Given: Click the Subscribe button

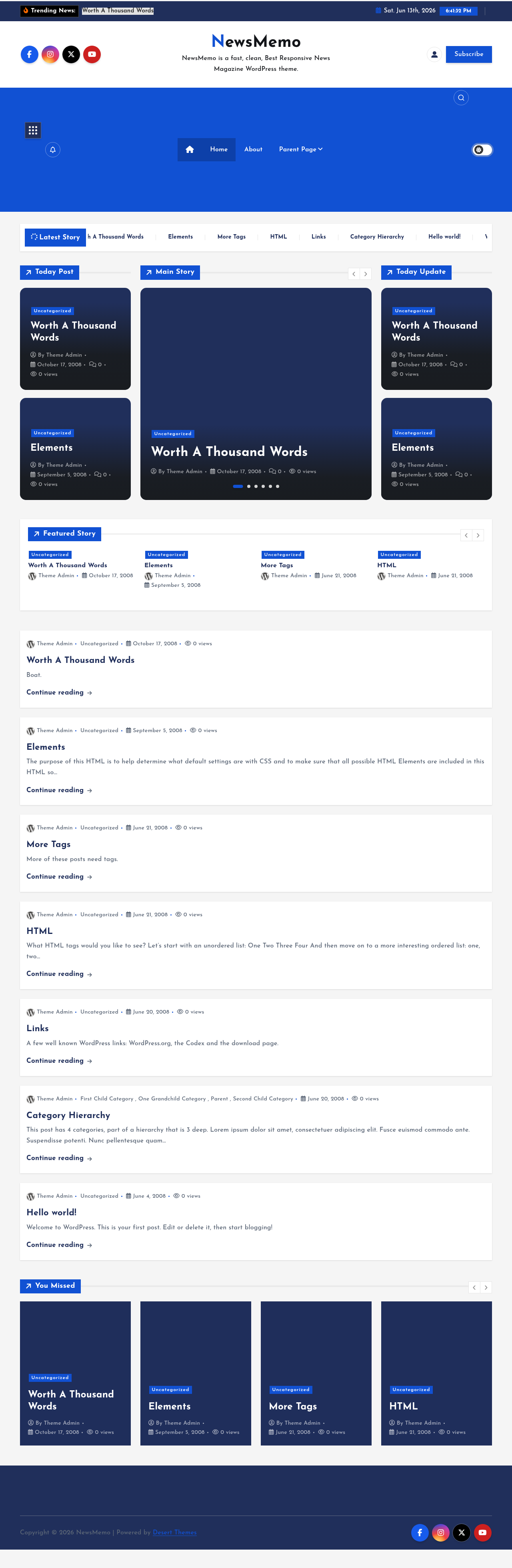Looking at the screenshot, I should click(469, 54).
